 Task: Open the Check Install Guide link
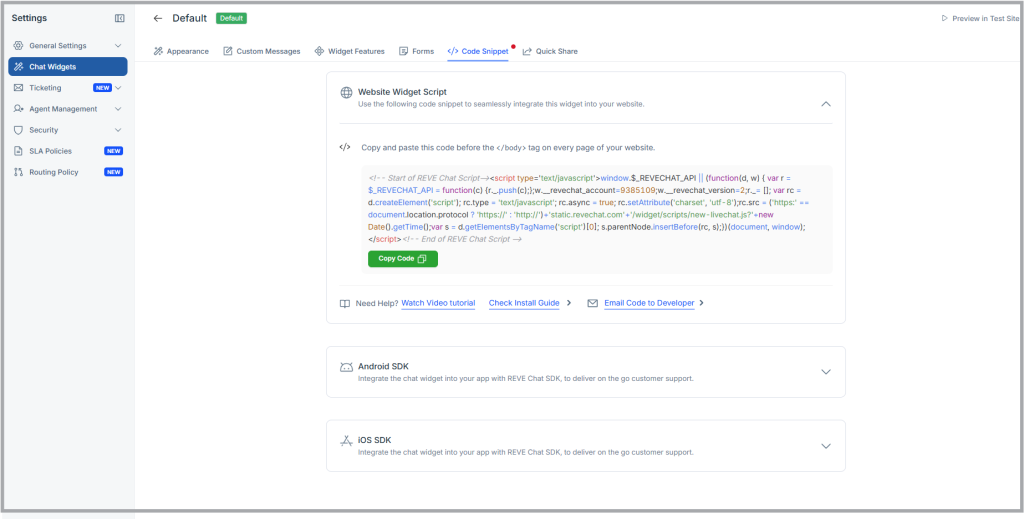pyautogui.click(x=524, y=303)
